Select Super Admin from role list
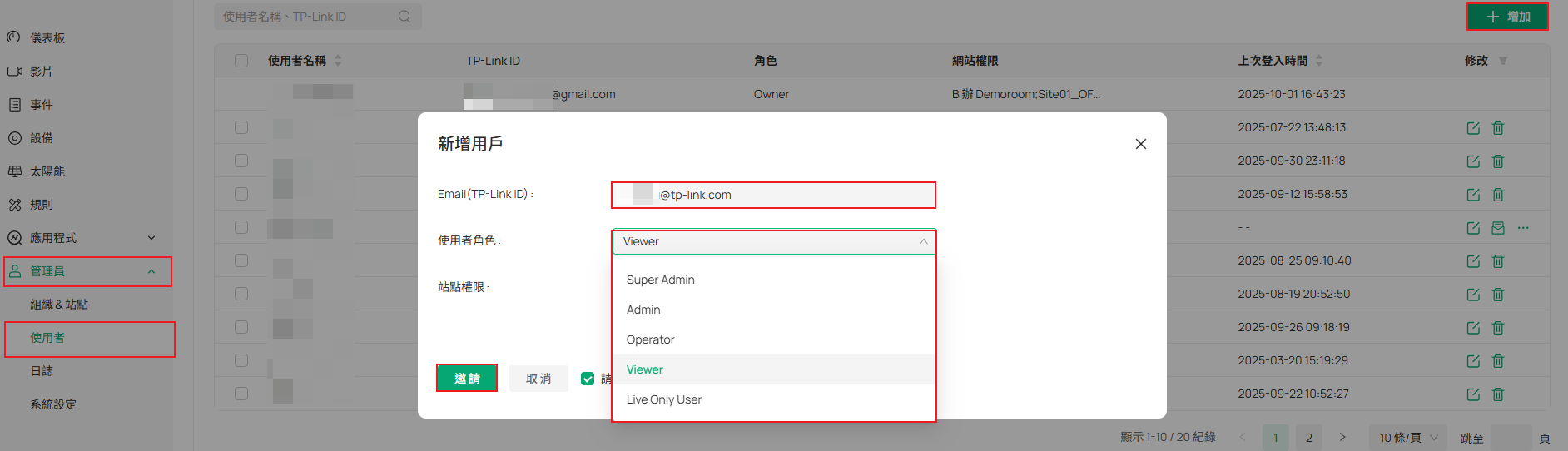The height and width of the screenshot is (451, 1568). pos(661,280)
